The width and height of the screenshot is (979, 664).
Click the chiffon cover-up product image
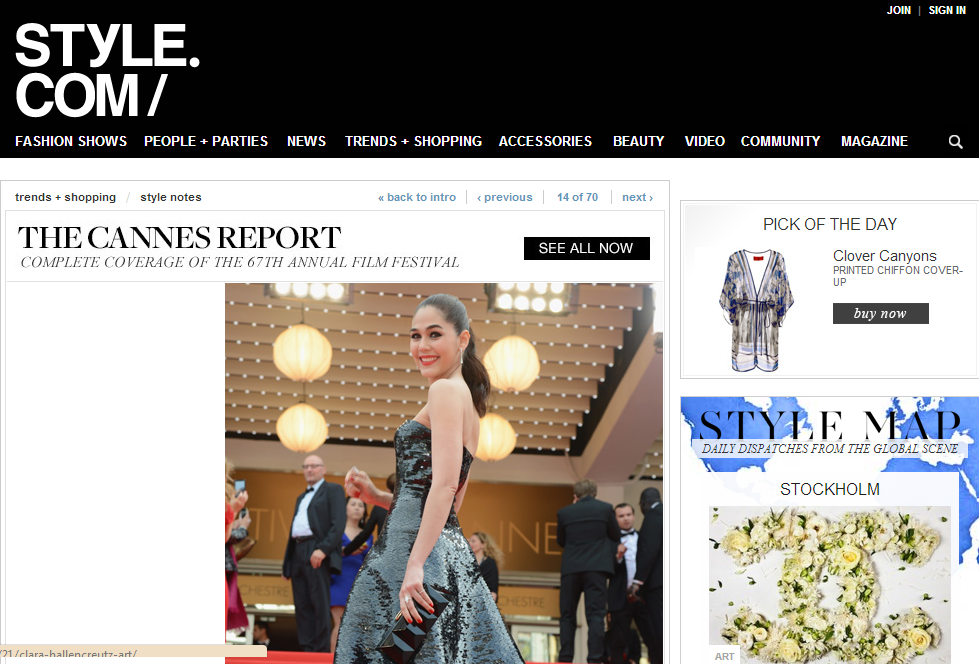pyautogui.click(x=756, y=310)
